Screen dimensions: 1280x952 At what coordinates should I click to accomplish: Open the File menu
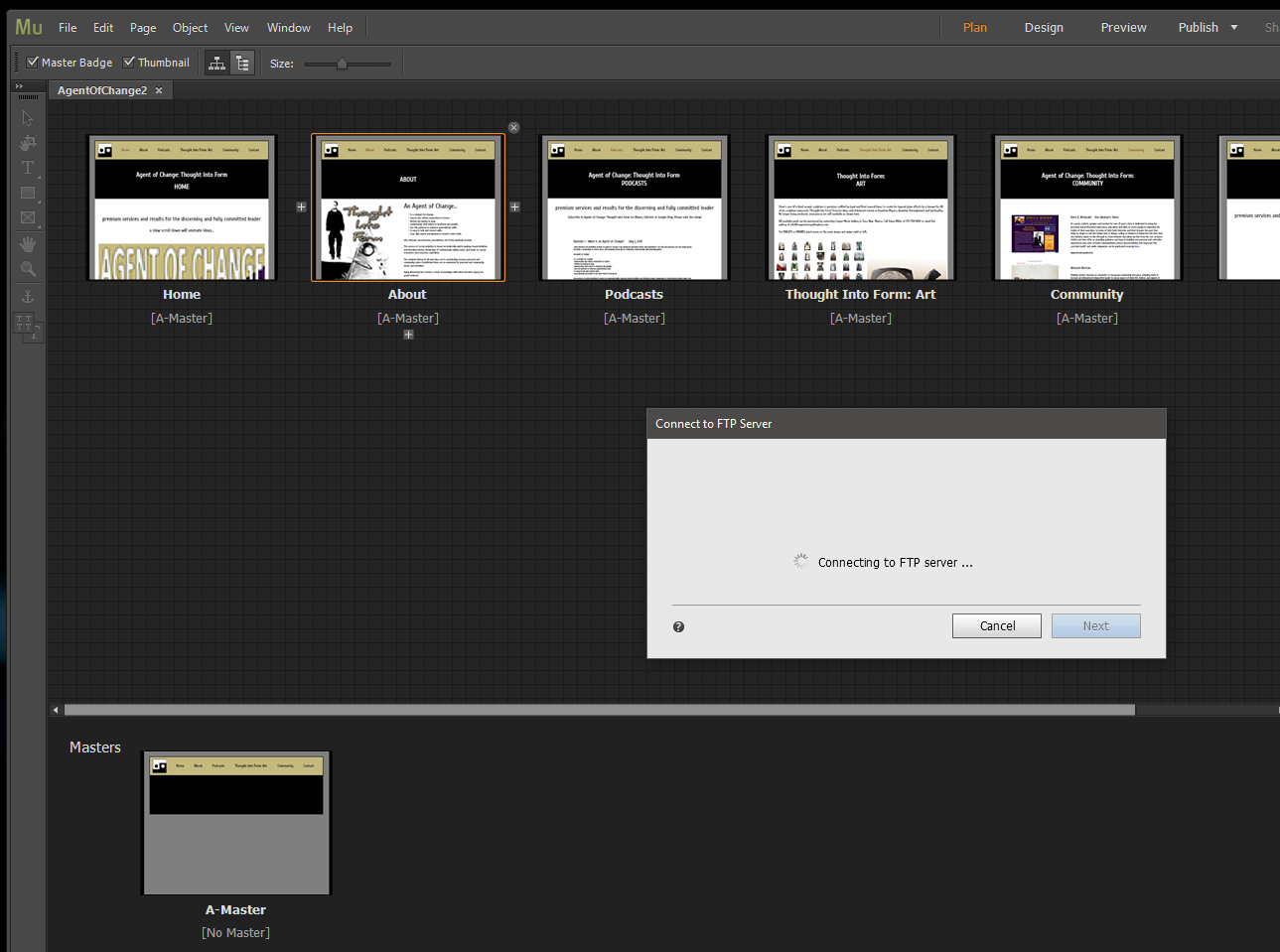pyautogui.click(x=68, y=28)
